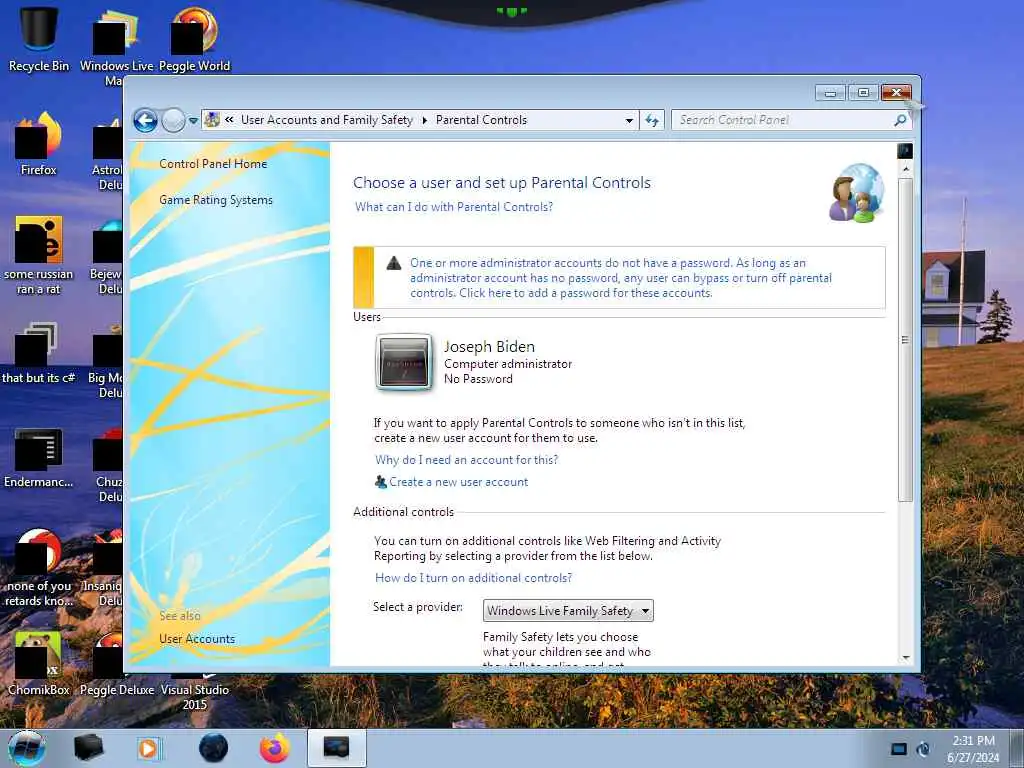Click the Back navigation arrow
The width and height of the screenshot is (1024, 768).
146,120
